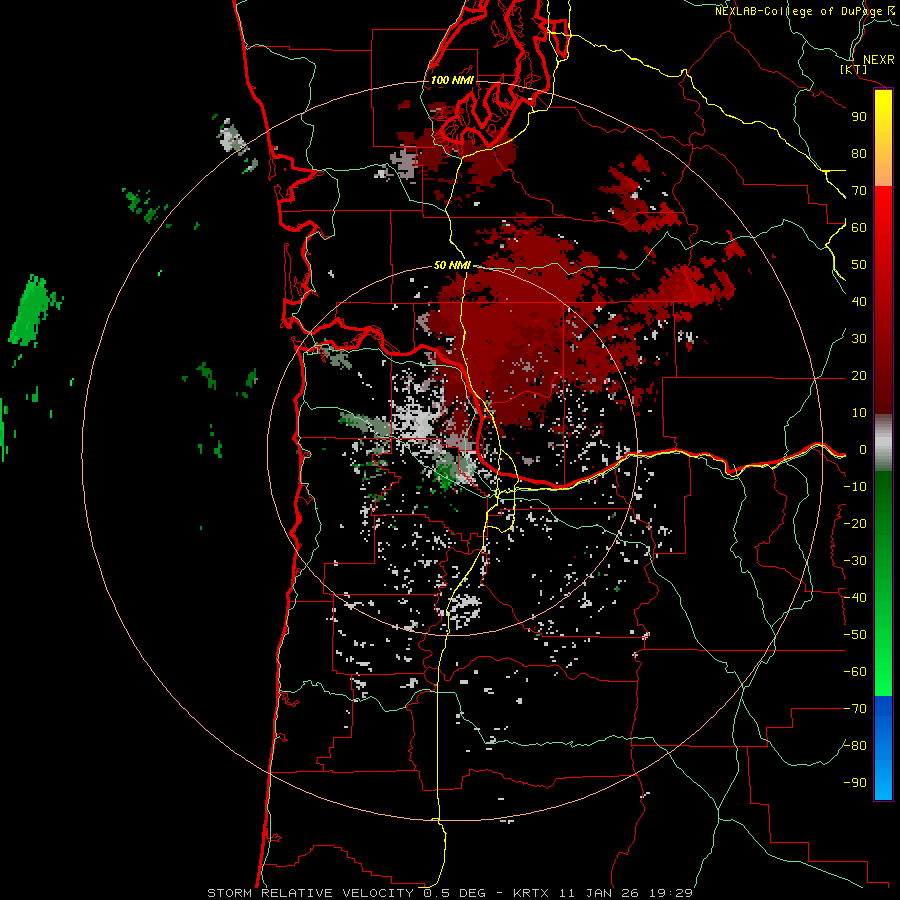900x900 pixels.
Task: Click the -90 value on velocity scale
Action: [855, 783]
